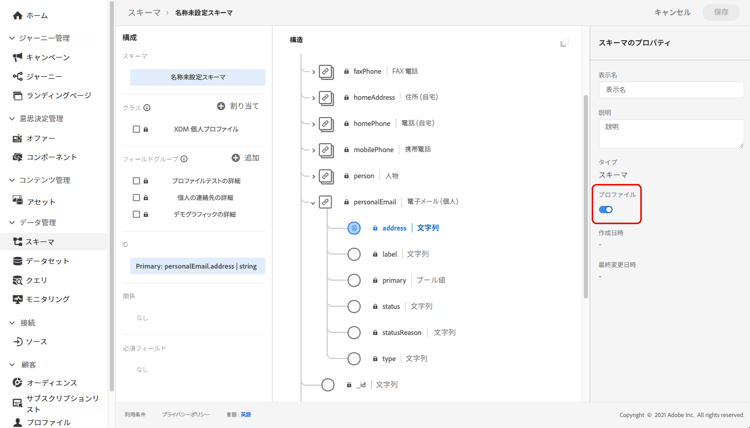Click the personalEmail object icon
This screenshot has width=750, height=428.
tap(325, 202)
